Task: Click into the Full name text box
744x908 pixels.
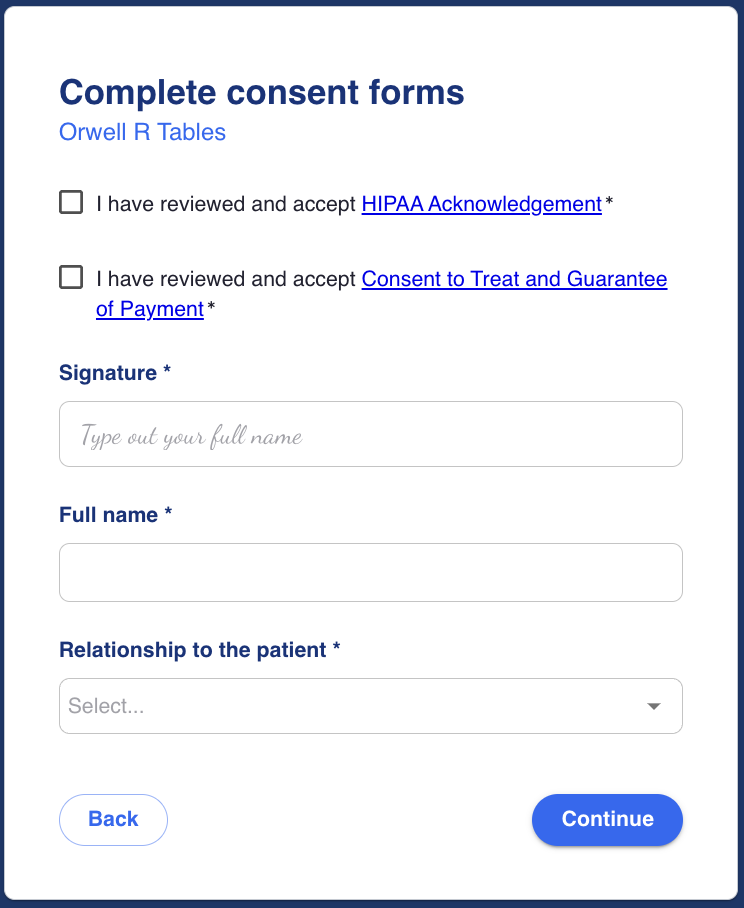Action: pyautogui.click(x=371, y=573)
